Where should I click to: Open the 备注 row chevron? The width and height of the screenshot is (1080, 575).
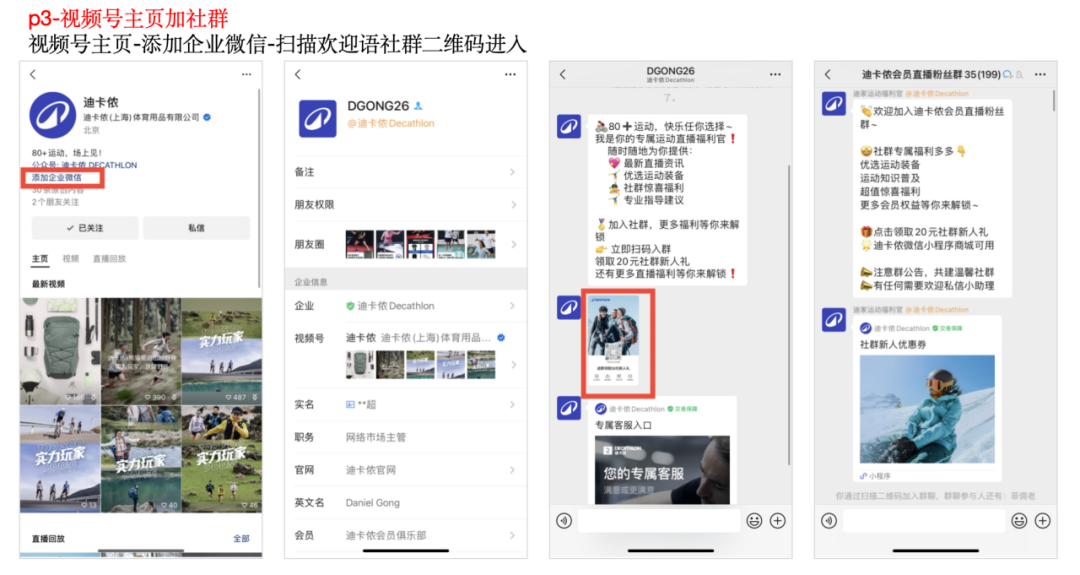click(512, 172)
